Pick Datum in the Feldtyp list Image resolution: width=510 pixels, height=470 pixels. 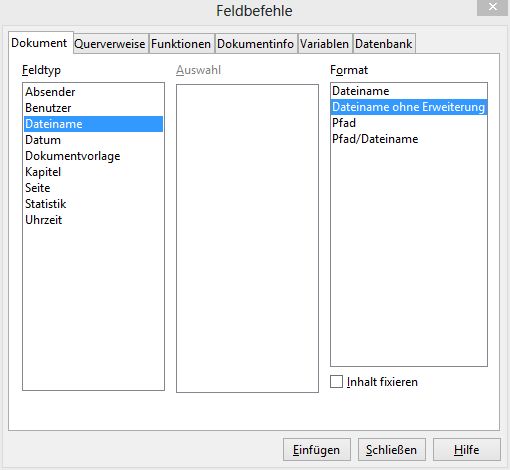click(93, 140)
